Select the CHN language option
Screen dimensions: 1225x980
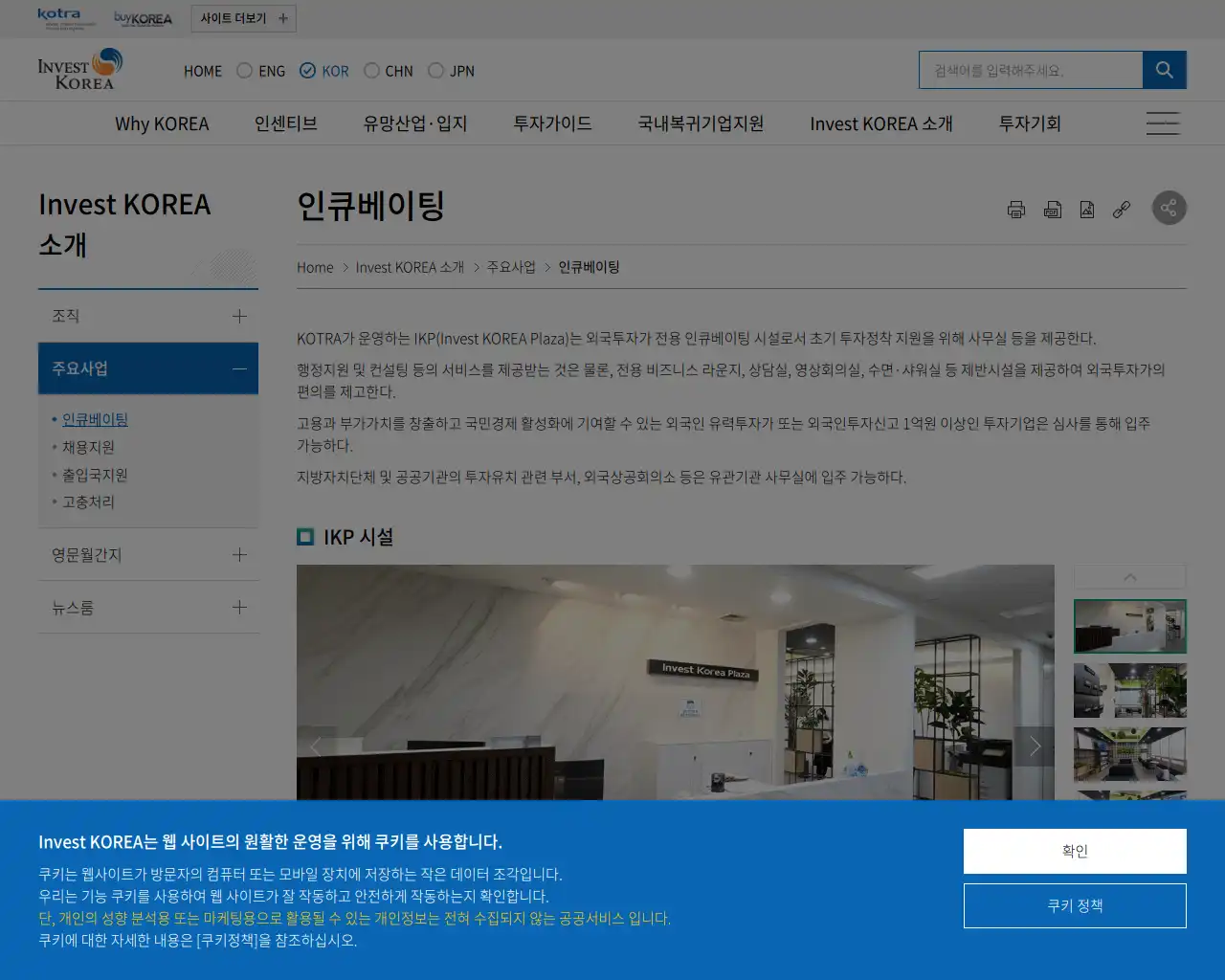tap(371, 70)
